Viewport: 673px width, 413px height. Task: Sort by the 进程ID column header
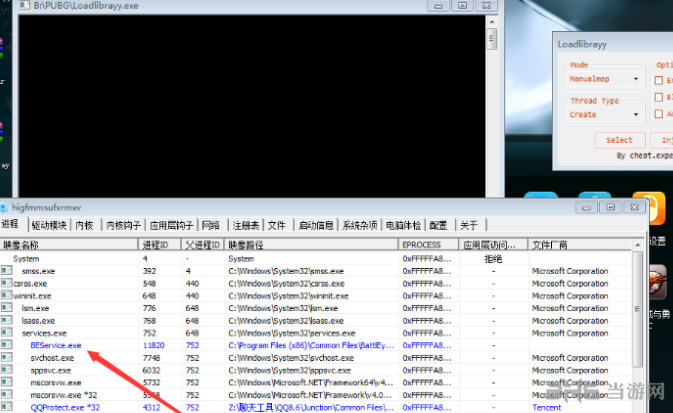(160, 245)
